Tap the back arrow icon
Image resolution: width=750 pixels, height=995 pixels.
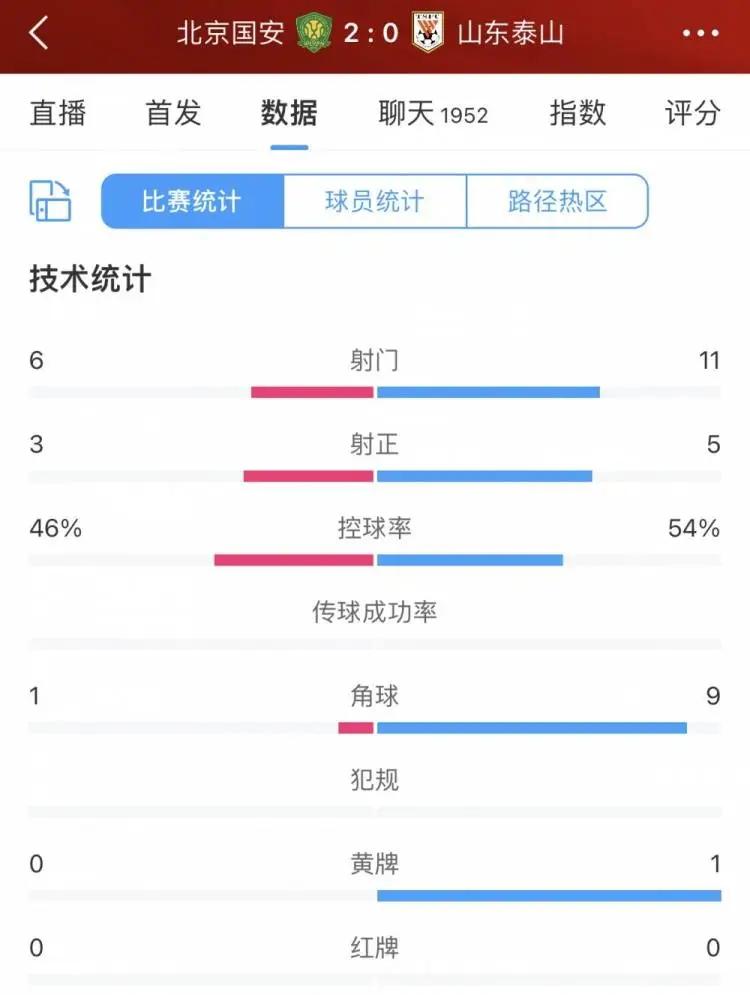coord(39,33)
